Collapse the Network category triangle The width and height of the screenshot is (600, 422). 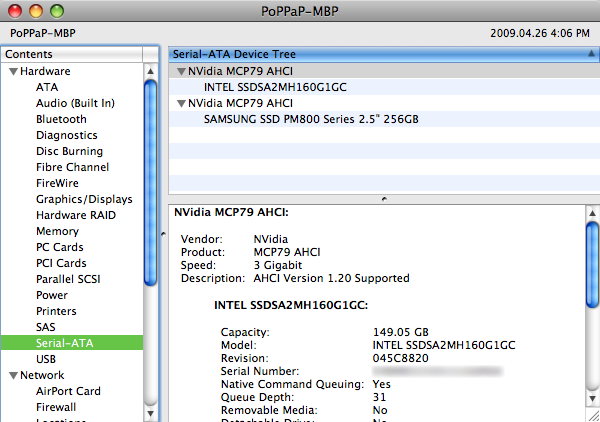(13, 375)
